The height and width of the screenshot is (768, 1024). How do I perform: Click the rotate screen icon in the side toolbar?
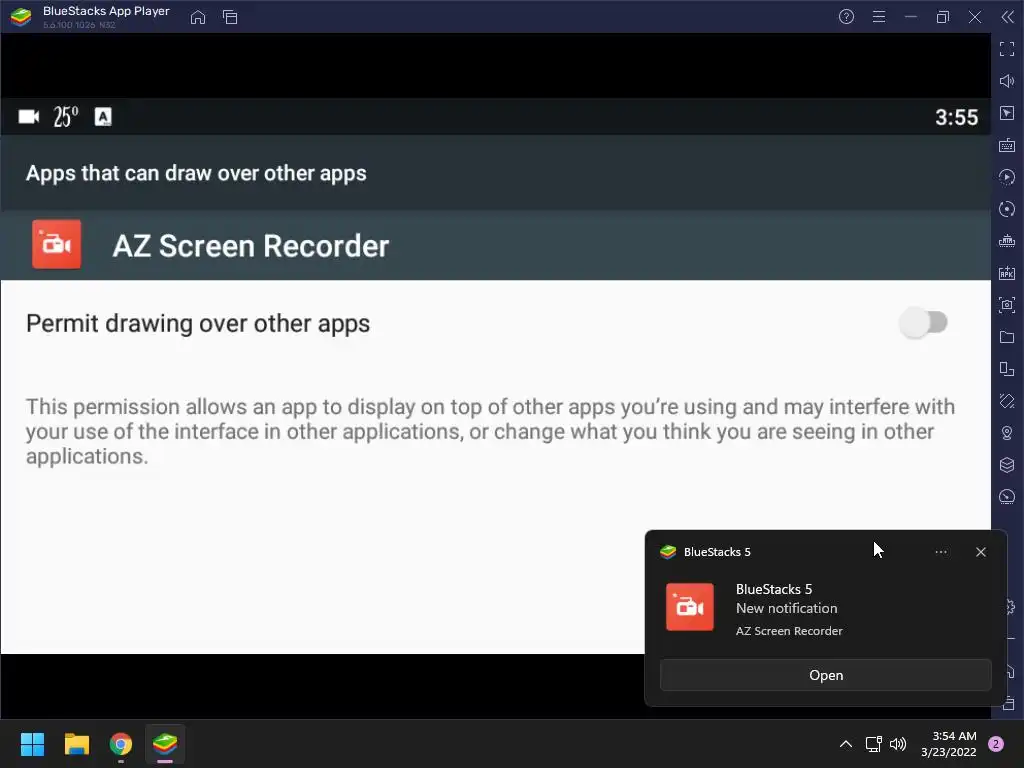click(x=1007, y=401)
